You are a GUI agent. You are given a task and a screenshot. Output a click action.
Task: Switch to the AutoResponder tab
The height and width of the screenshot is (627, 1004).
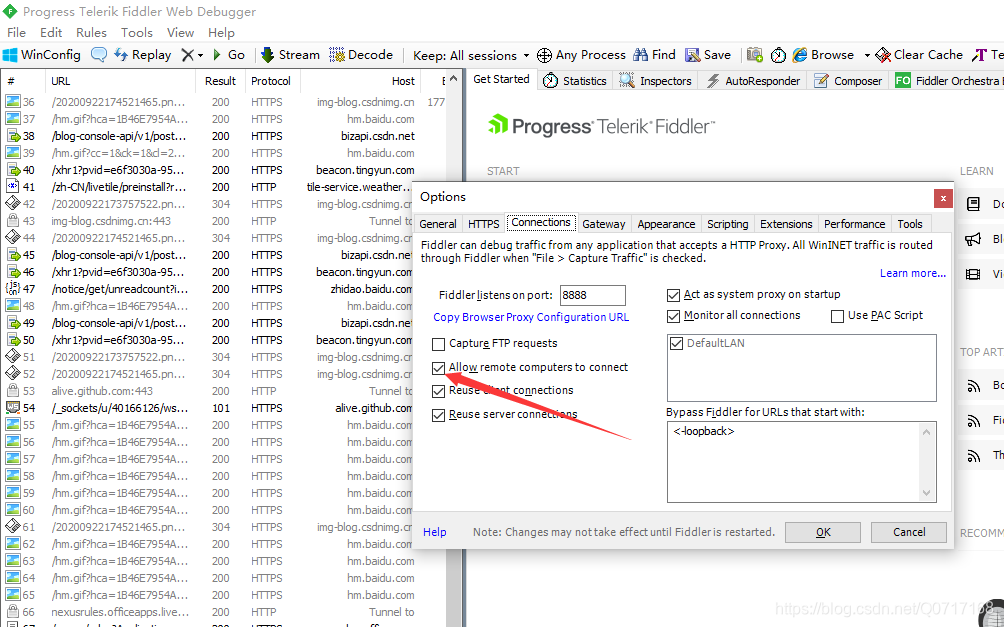[x=753, y=81]
